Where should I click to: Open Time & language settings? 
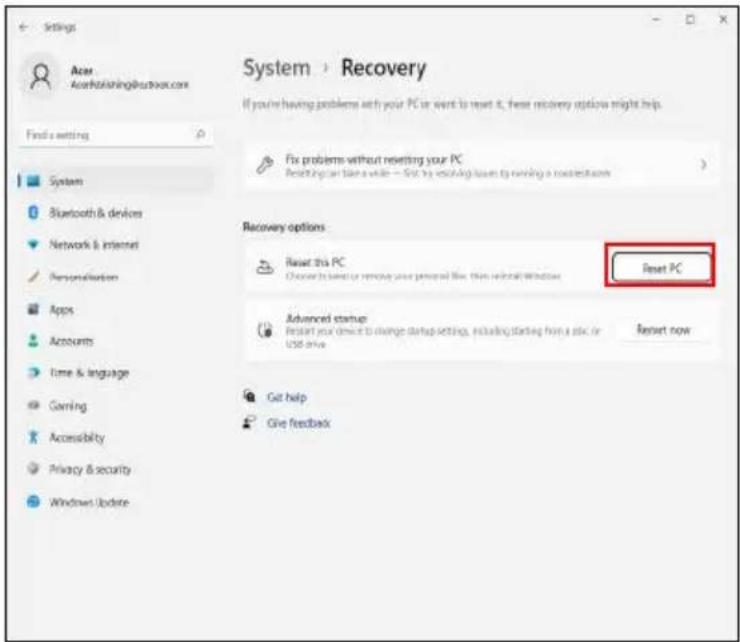click(116, 373)
